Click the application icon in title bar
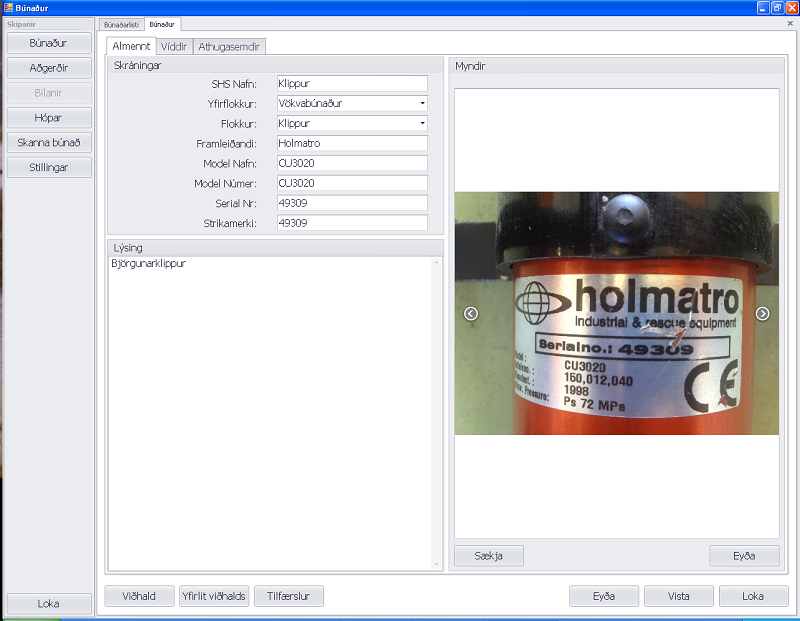Screen dimensions: 800x621 (x=8, y=7)
